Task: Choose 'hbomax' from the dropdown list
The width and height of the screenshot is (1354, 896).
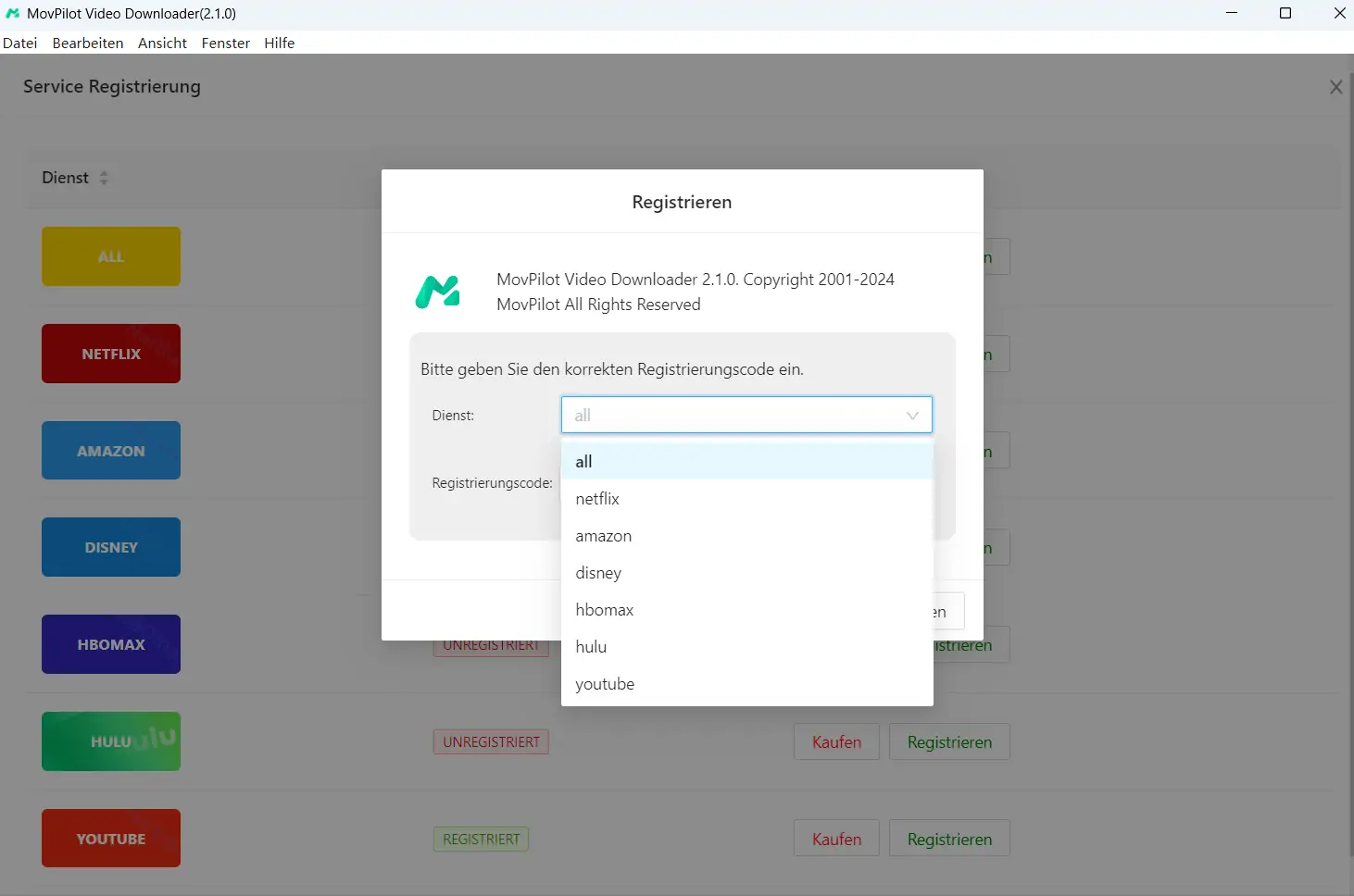Action: click(746, 609)
